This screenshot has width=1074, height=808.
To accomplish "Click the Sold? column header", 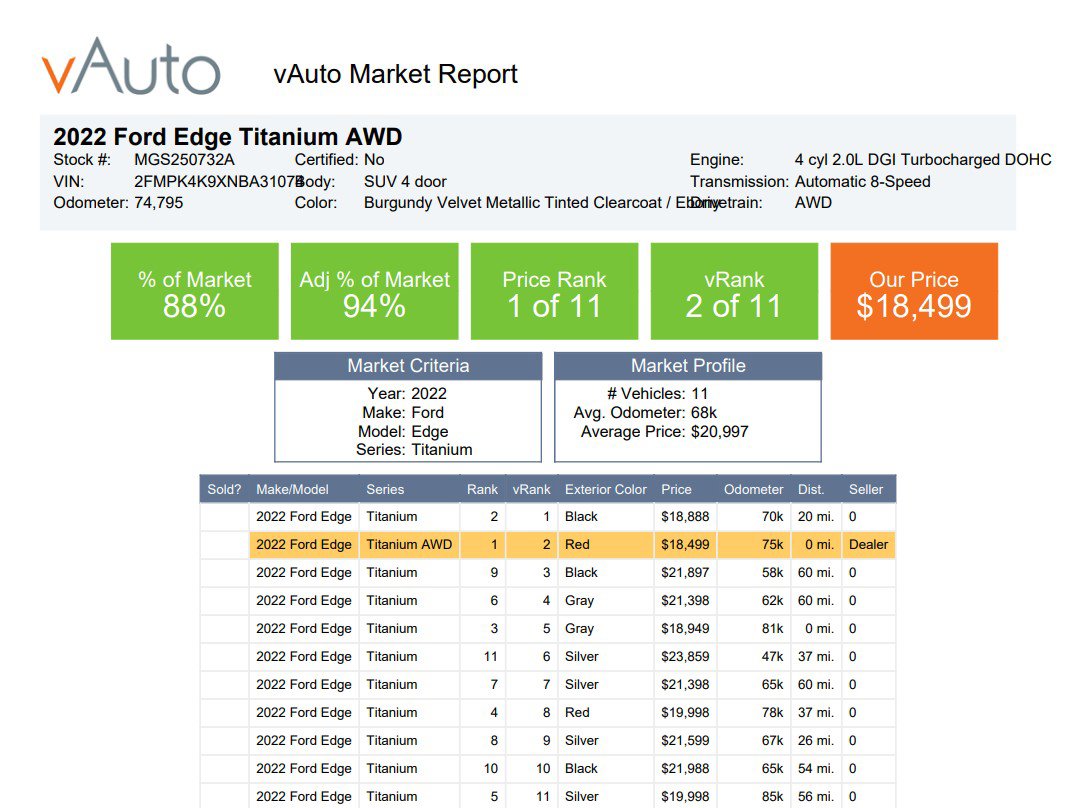I will coord(224,489).
